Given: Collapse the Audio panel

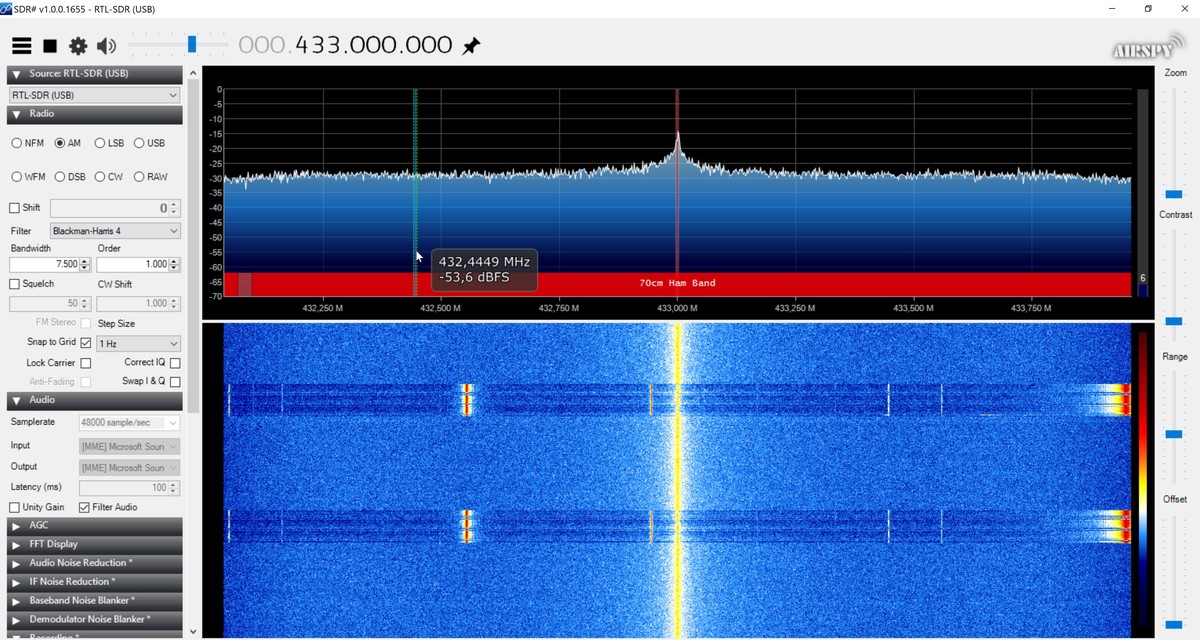Looking at the screenshot, I should (95, 400).
